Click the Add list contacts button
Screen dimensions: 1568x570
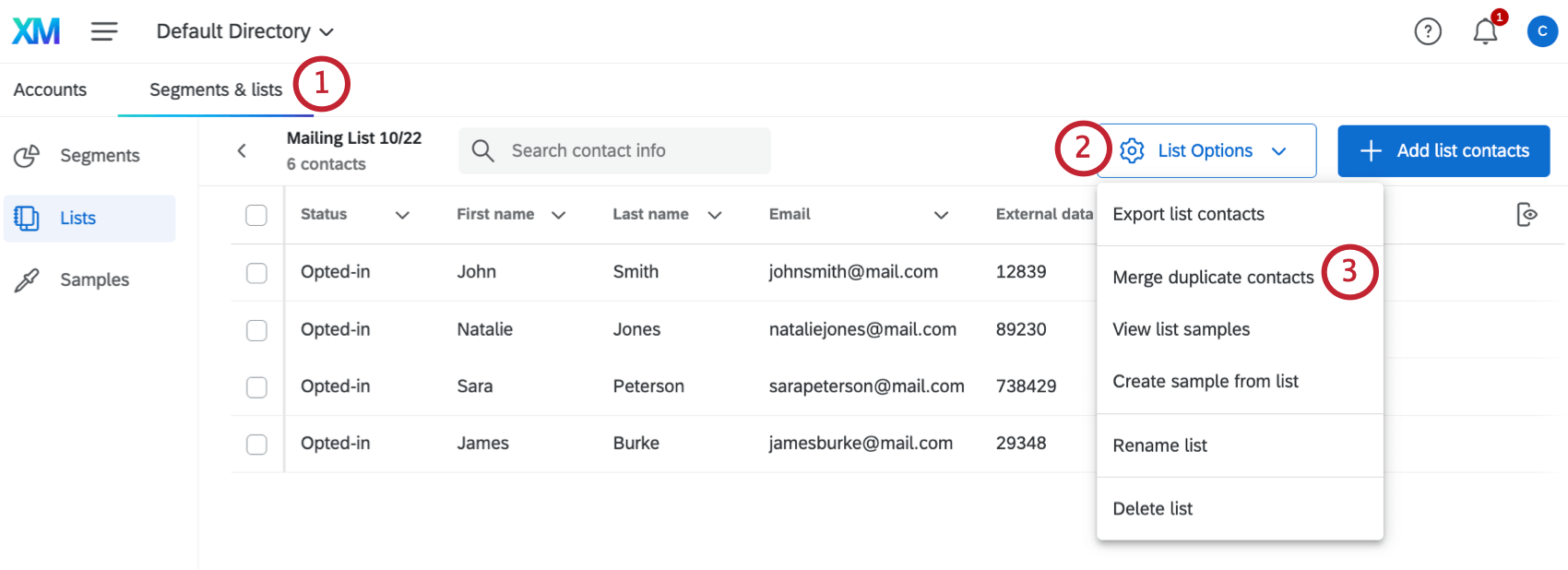point(1443,150)
